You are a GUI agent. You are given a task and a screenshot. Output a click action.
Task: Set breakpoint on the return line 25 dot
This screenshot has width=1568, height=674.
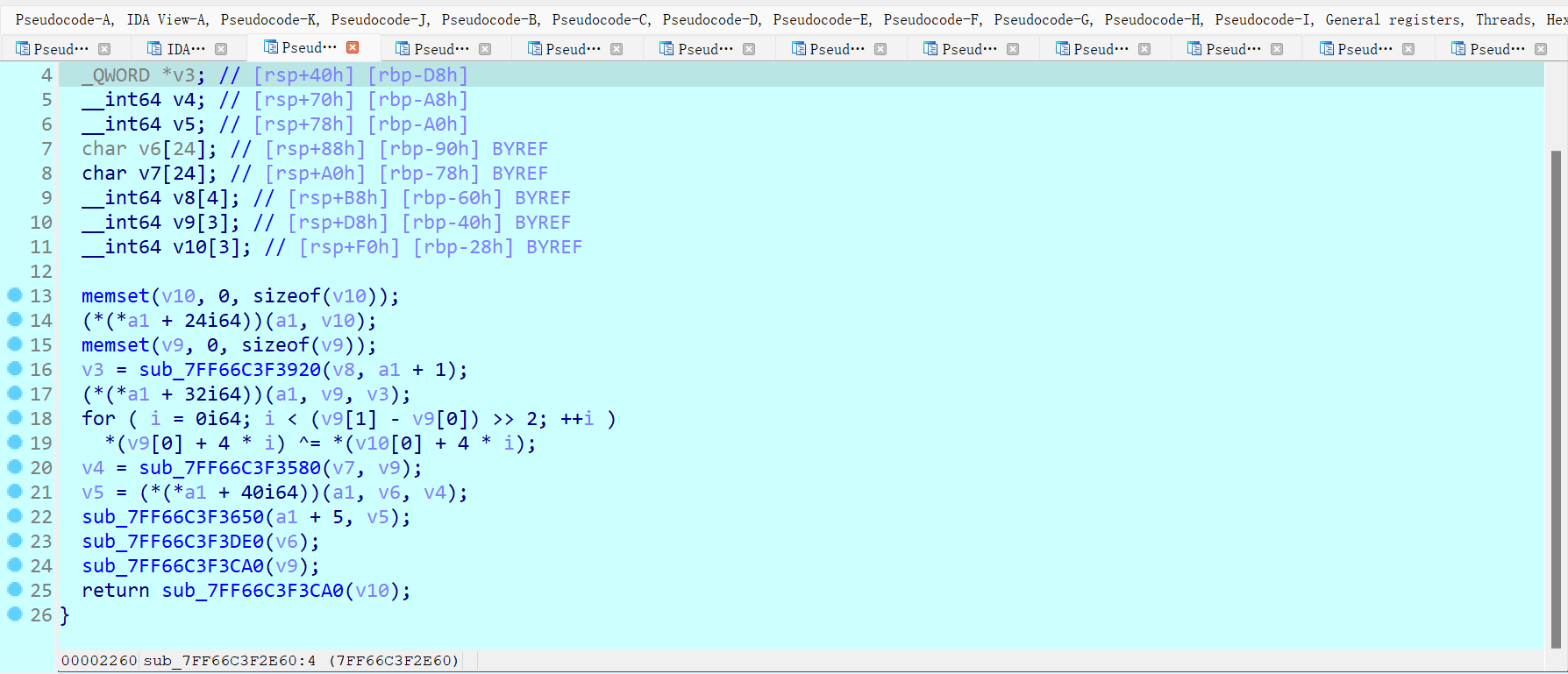click(15, 590)
